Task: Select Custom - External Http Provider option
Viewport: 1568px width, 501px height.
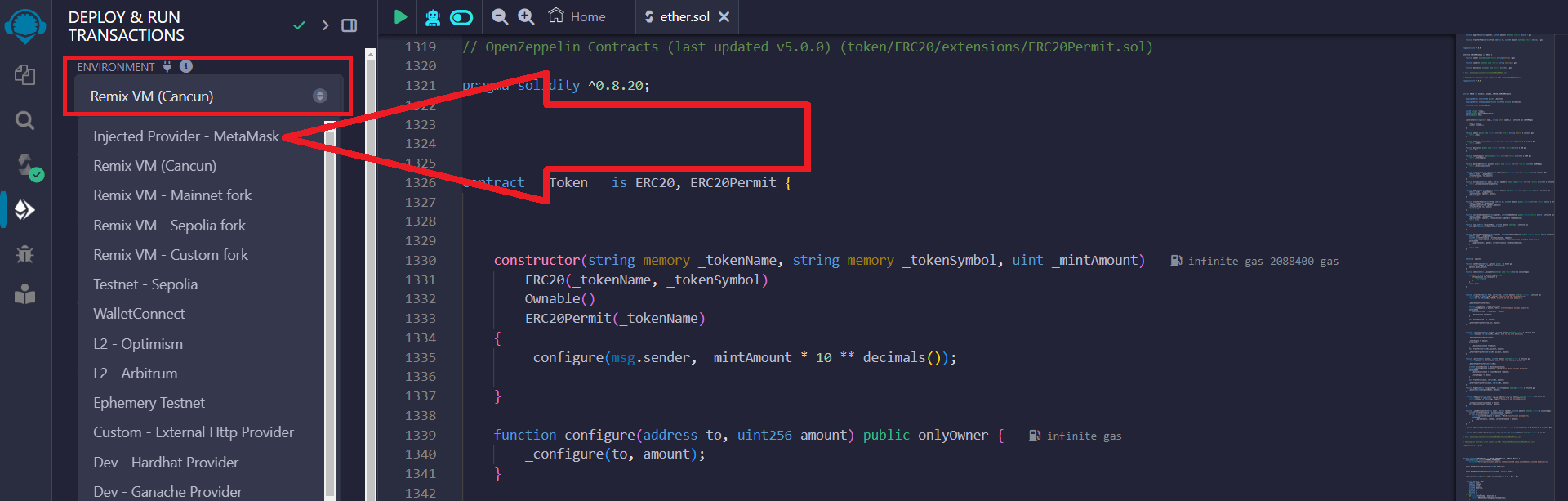Action: [194, 432]
